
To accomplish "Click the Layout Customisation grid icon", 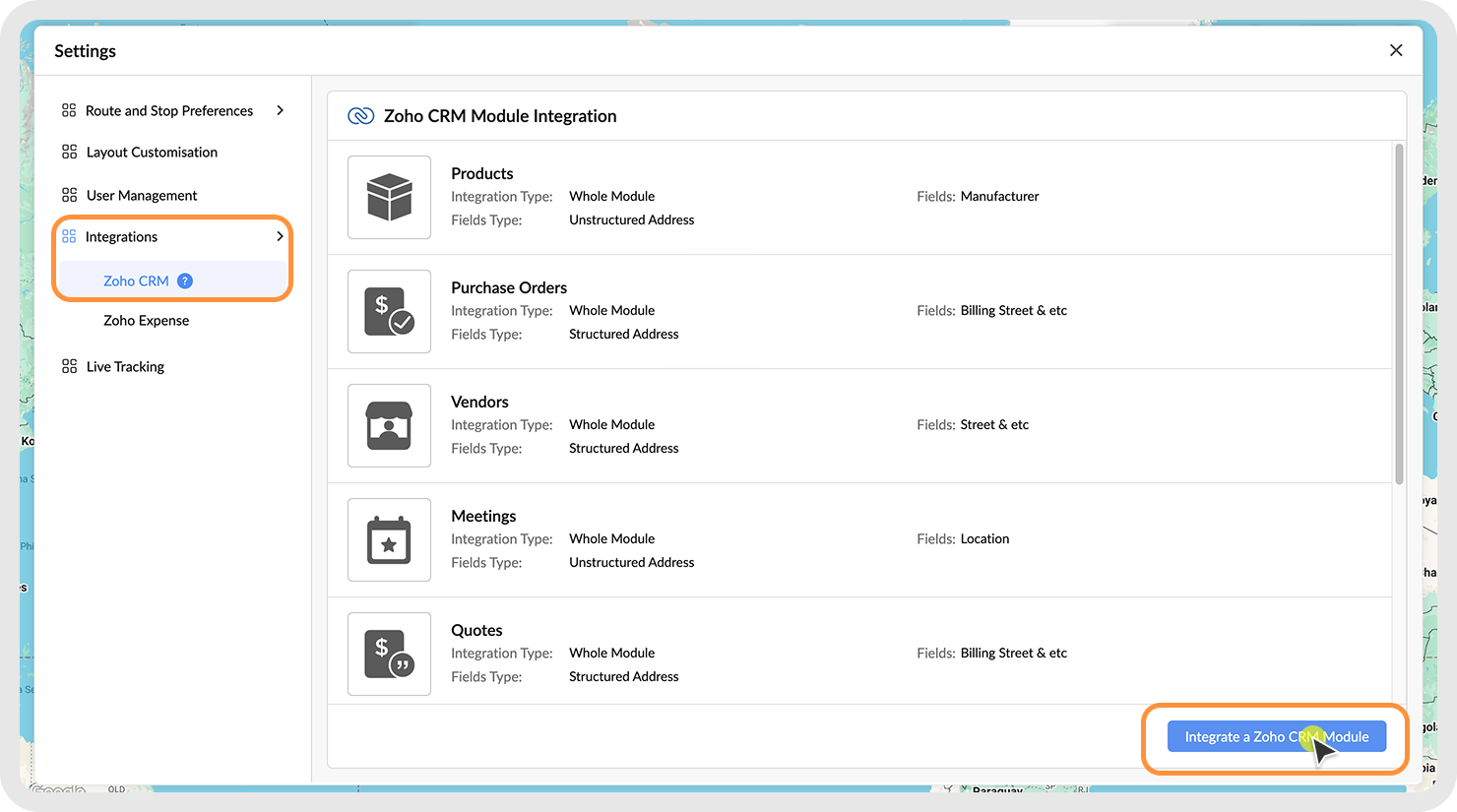I will tap(69, 152).
